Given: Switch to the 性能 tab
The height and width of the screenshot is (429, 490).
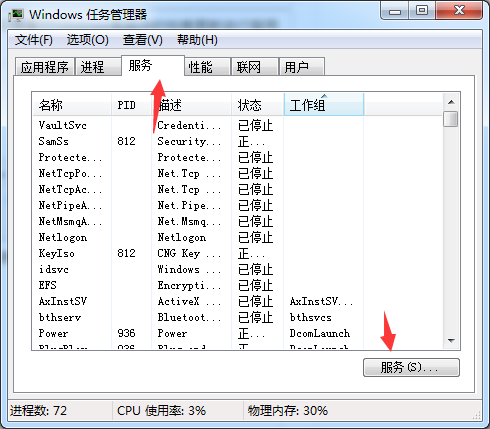Looking at the screenshot, I should (207, 67).
